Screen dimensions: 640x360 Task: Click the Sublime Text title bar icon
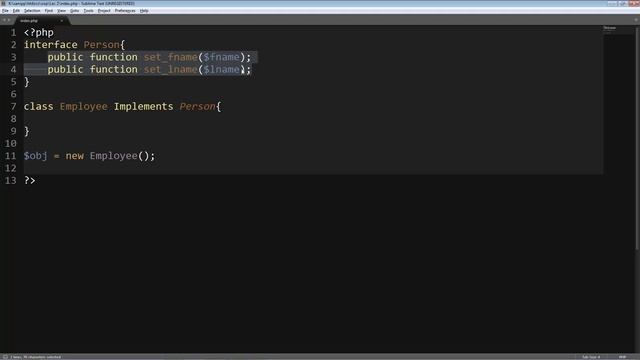click(x=4, y=3)
